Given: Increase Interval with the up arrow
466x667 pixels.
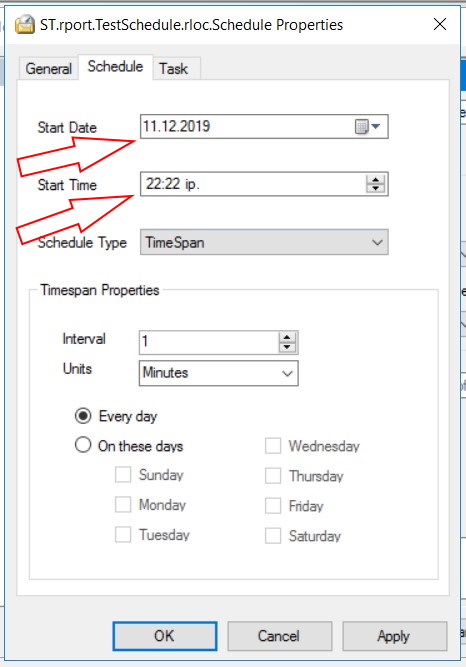Looking at the screenshot, I should (x=287, y=338).
